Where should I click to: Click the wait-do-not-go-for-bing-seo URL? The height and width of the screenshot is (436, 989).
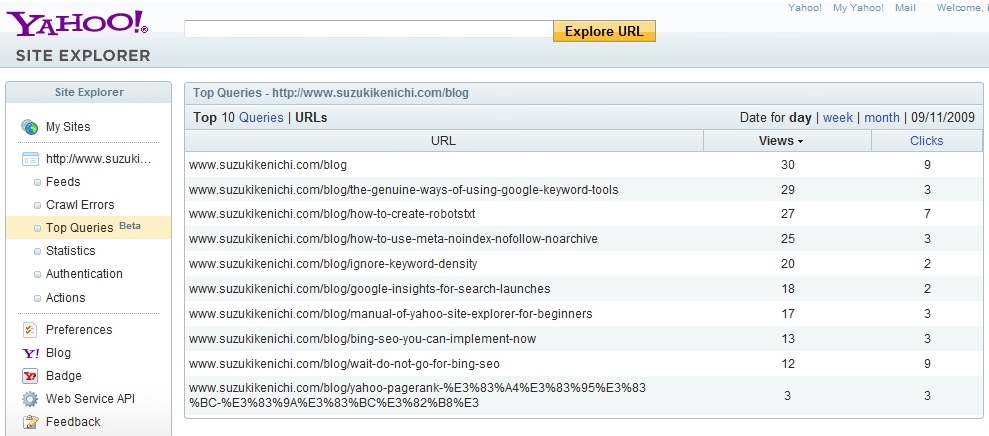pos(344,364)
